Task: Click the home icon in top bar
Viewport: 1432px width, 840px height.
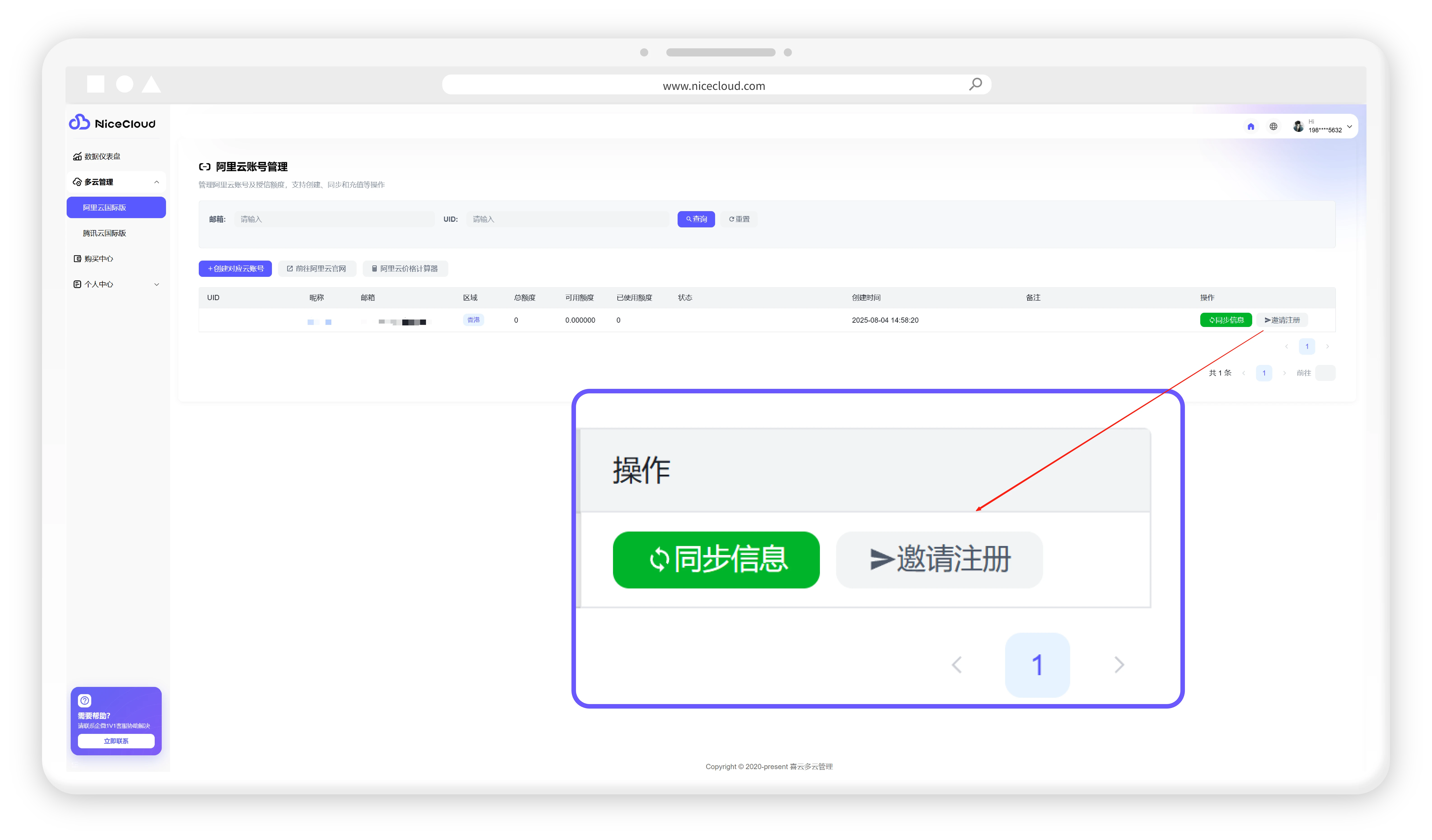Action: pyautogui.click(x=1250, y=127)
